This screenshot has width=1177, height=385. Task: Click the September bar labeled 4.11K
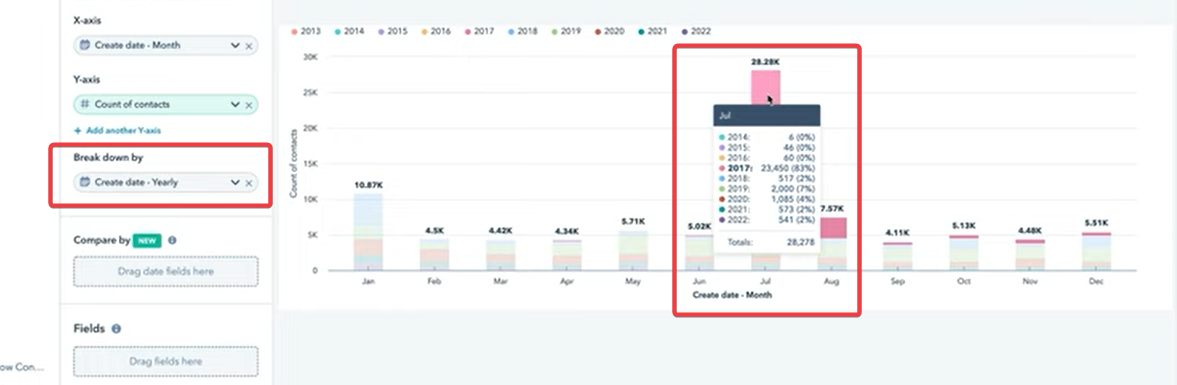[x=898, y=256]
